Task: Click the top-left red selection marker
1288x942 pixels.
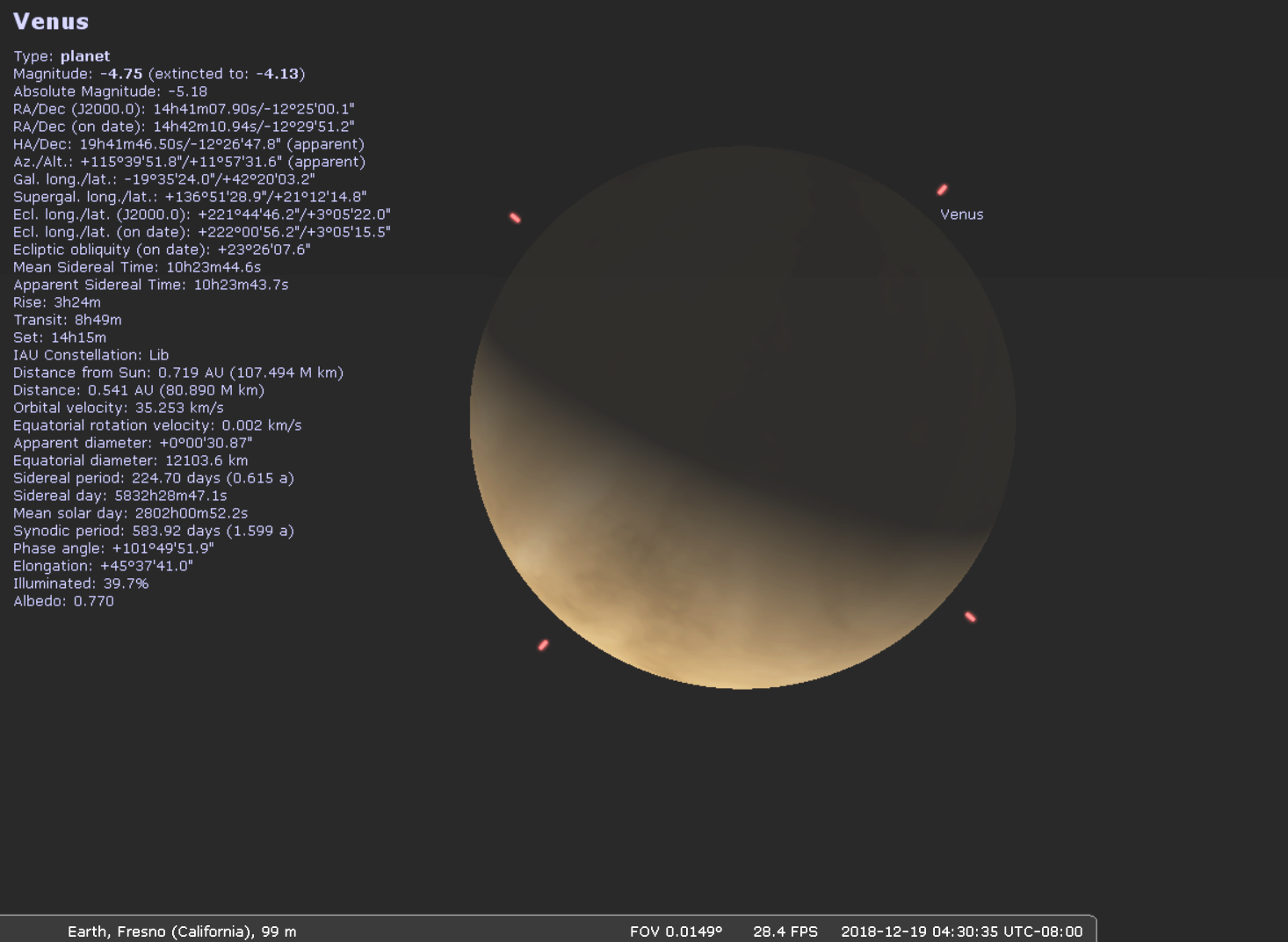Action: (516, 218)
